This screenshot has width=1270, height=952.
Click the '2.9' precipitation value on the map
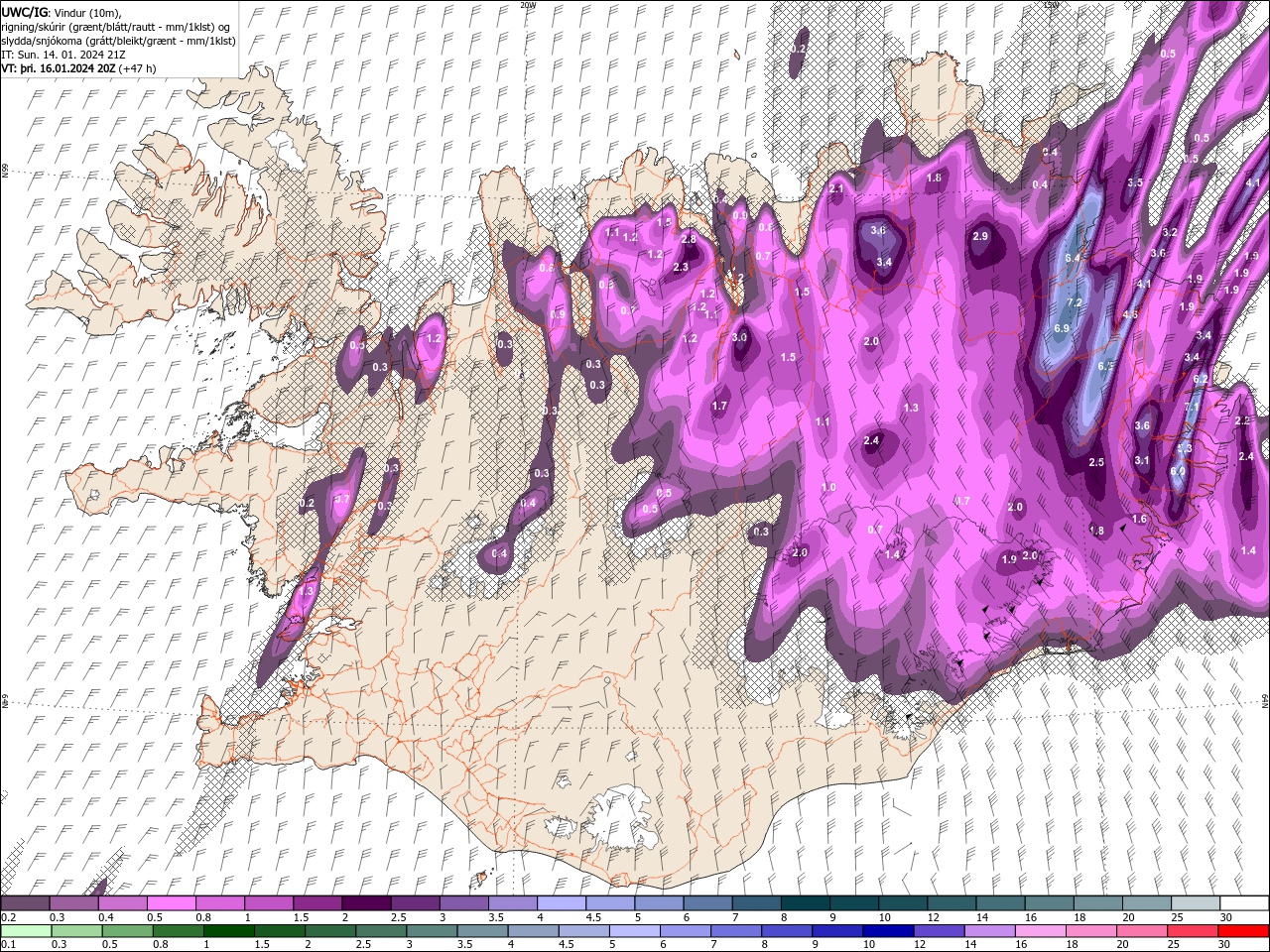click(x=981, y=236)
